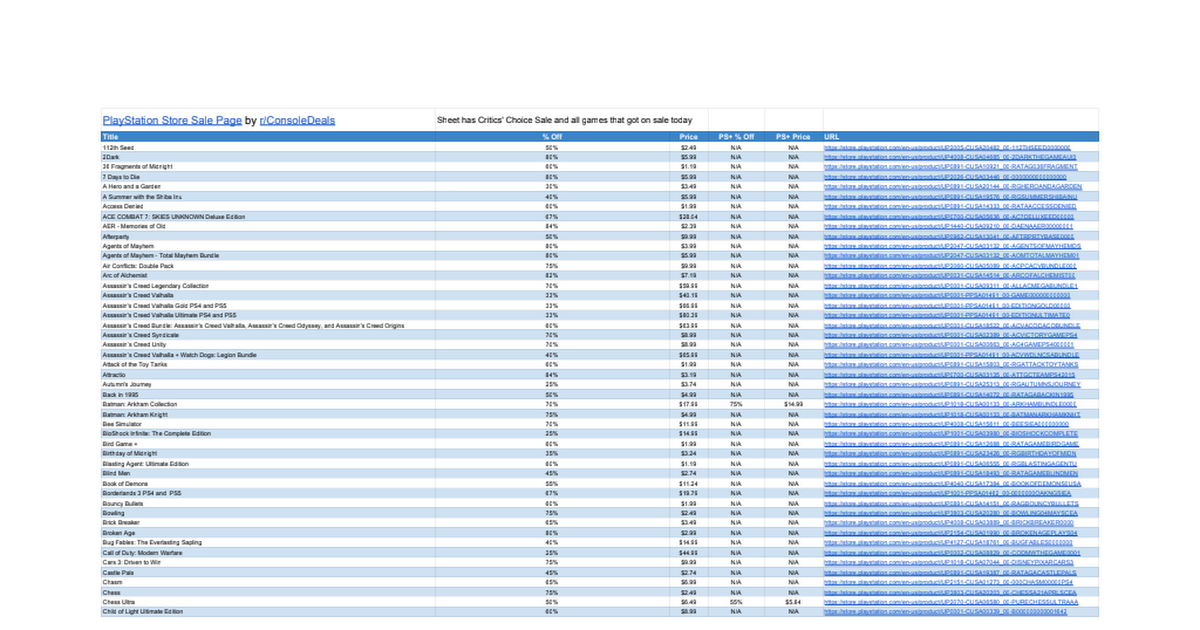This screenshot has height=630, width=1200.
Task: Select the 'Chasm' title cell
Action: pos(269,581)
